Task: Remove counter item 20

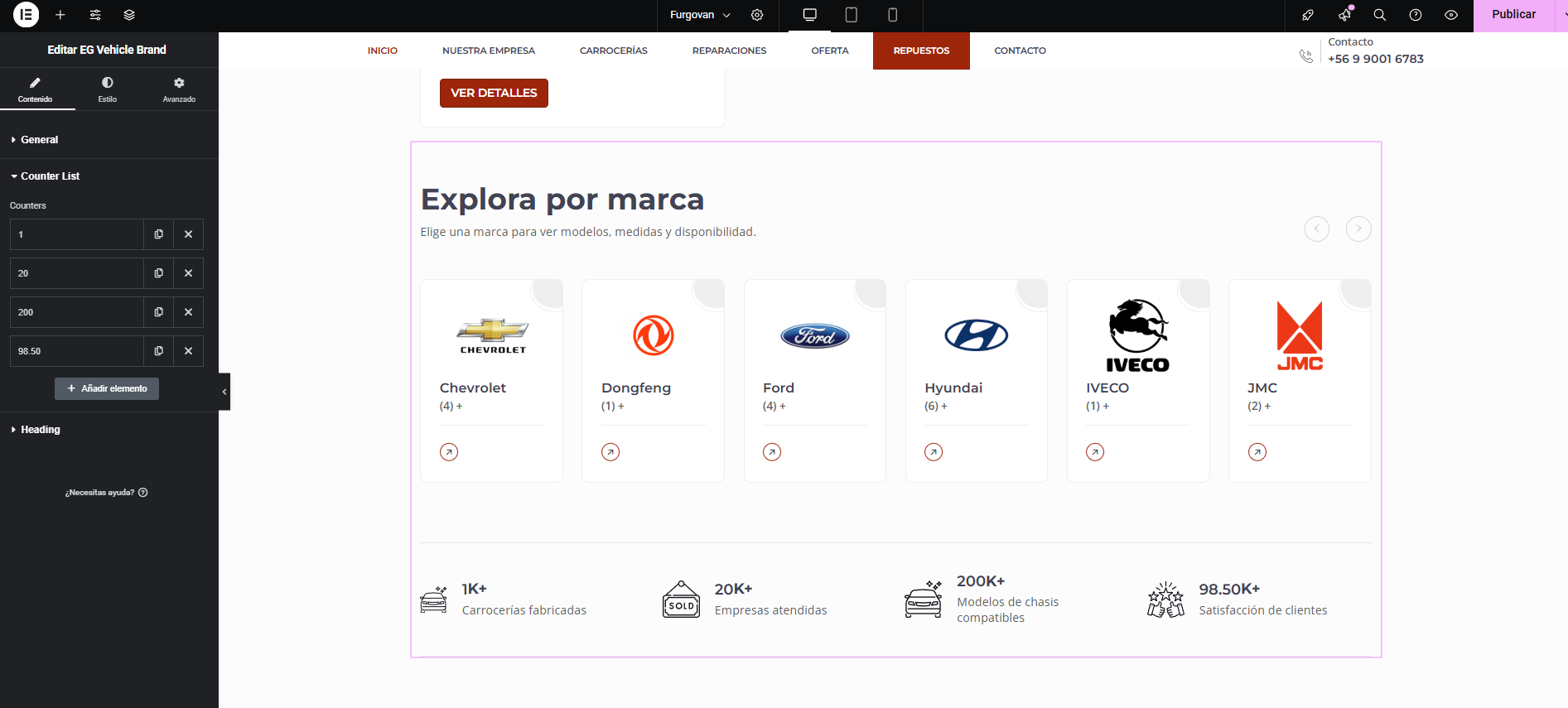Action: coord(188,273)
